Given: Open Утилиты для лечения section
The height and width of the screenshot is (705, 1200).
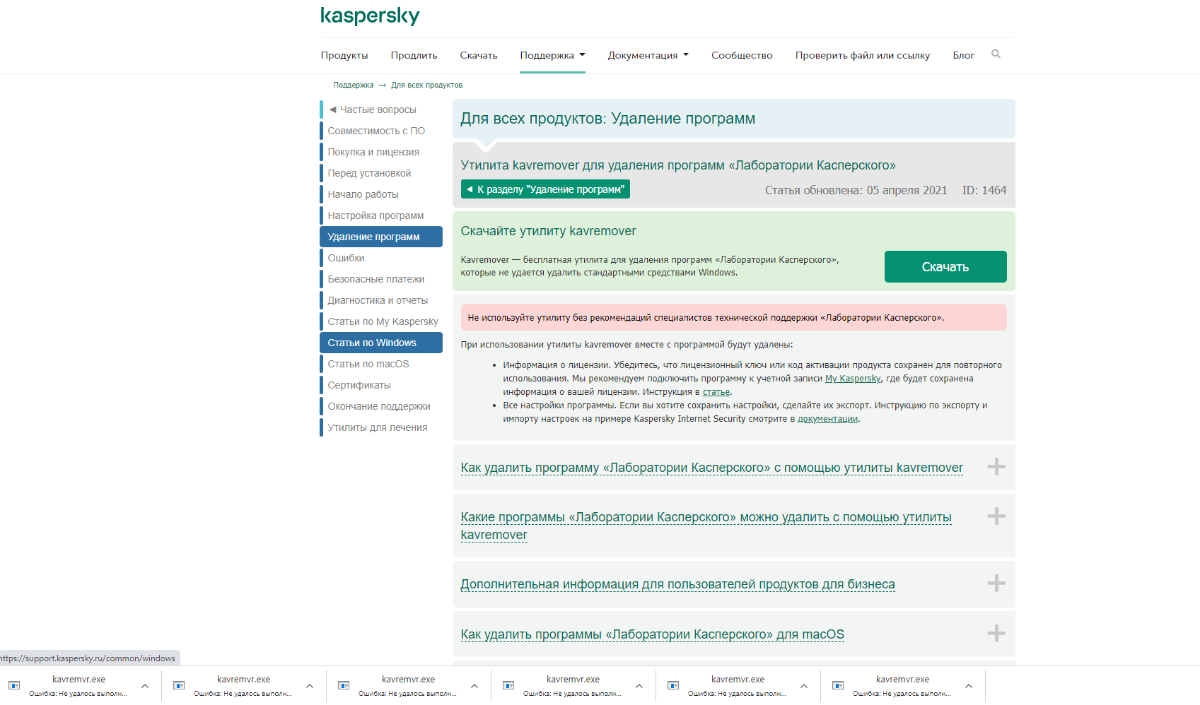Looking at the screenshot, I should [x=377, y=427].
